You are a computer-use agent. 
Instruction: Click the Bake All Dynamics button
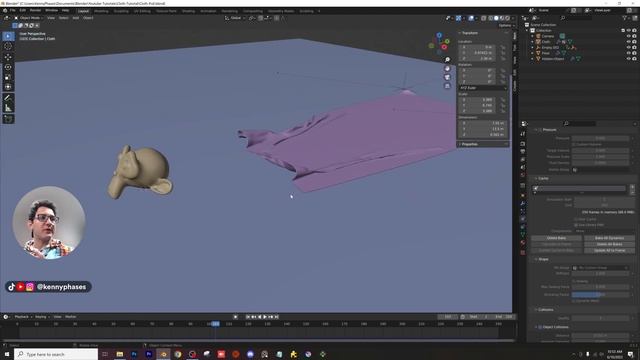[609, 238]
